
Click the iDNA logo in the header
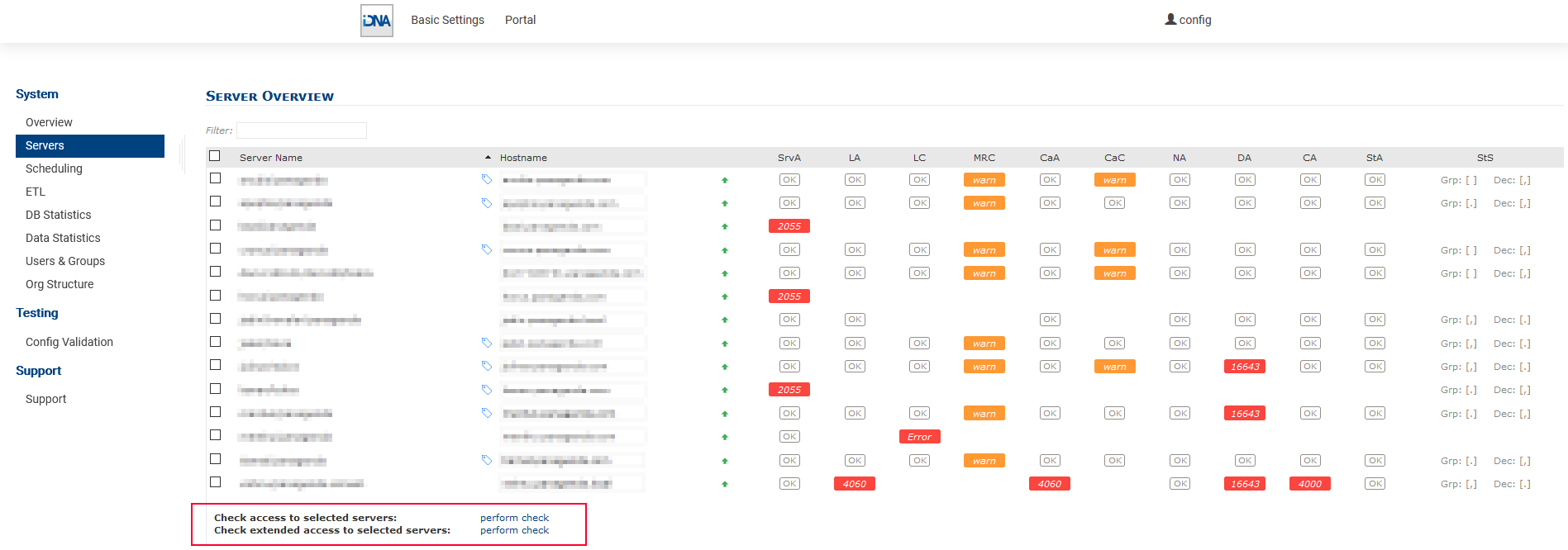[x=376, y=21]
